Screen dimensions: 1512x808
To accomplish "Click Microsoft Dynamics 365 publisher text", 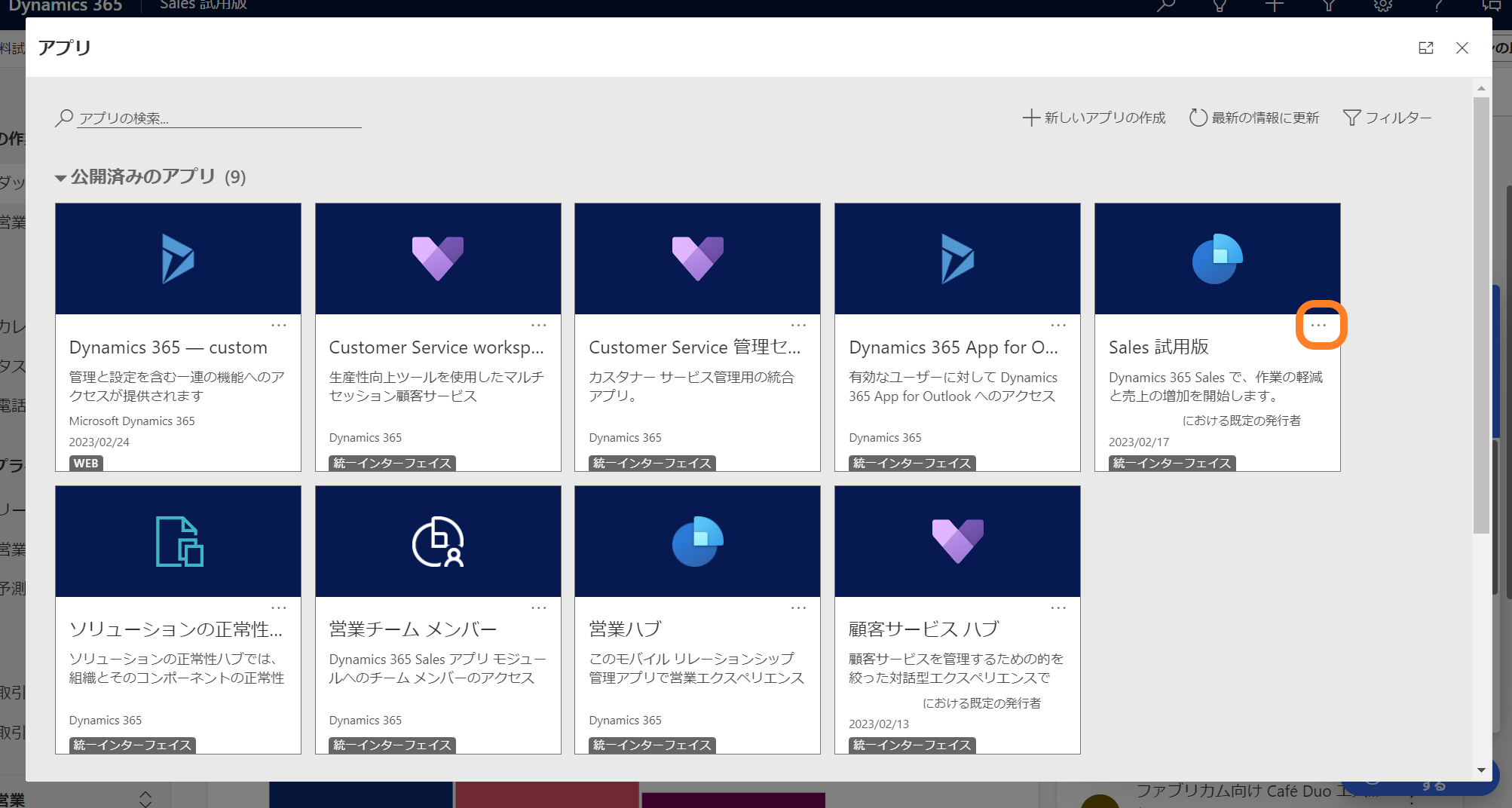I will click(x=132, y=421).
